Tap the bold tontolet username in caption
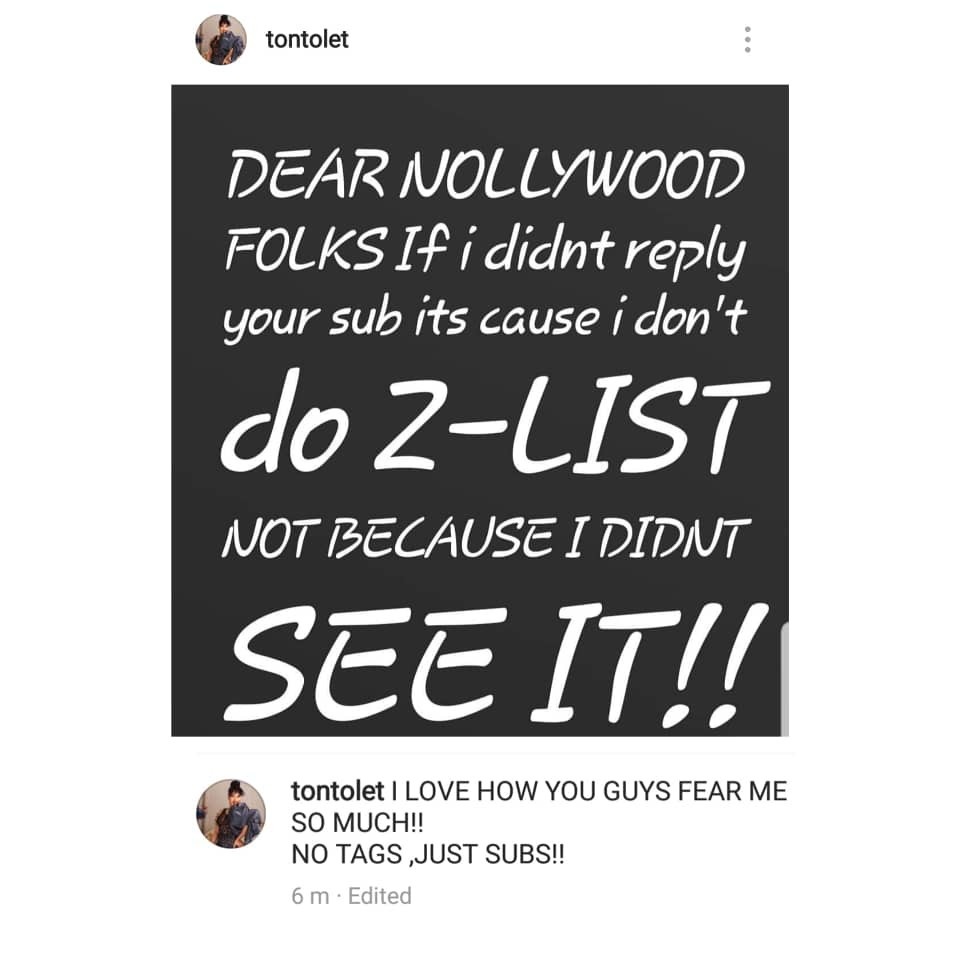Image resolution: width=960 pixels, height=960 pixels. [x=337, y=791]
